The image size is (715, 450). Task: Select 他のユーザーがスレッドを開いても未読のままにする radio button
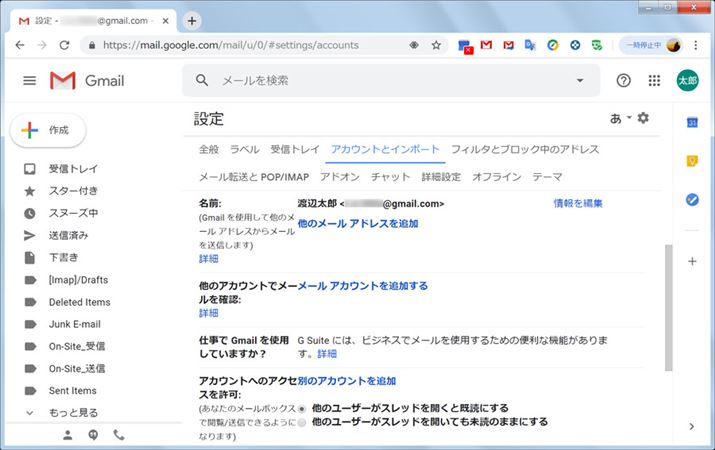click(302, 422)
